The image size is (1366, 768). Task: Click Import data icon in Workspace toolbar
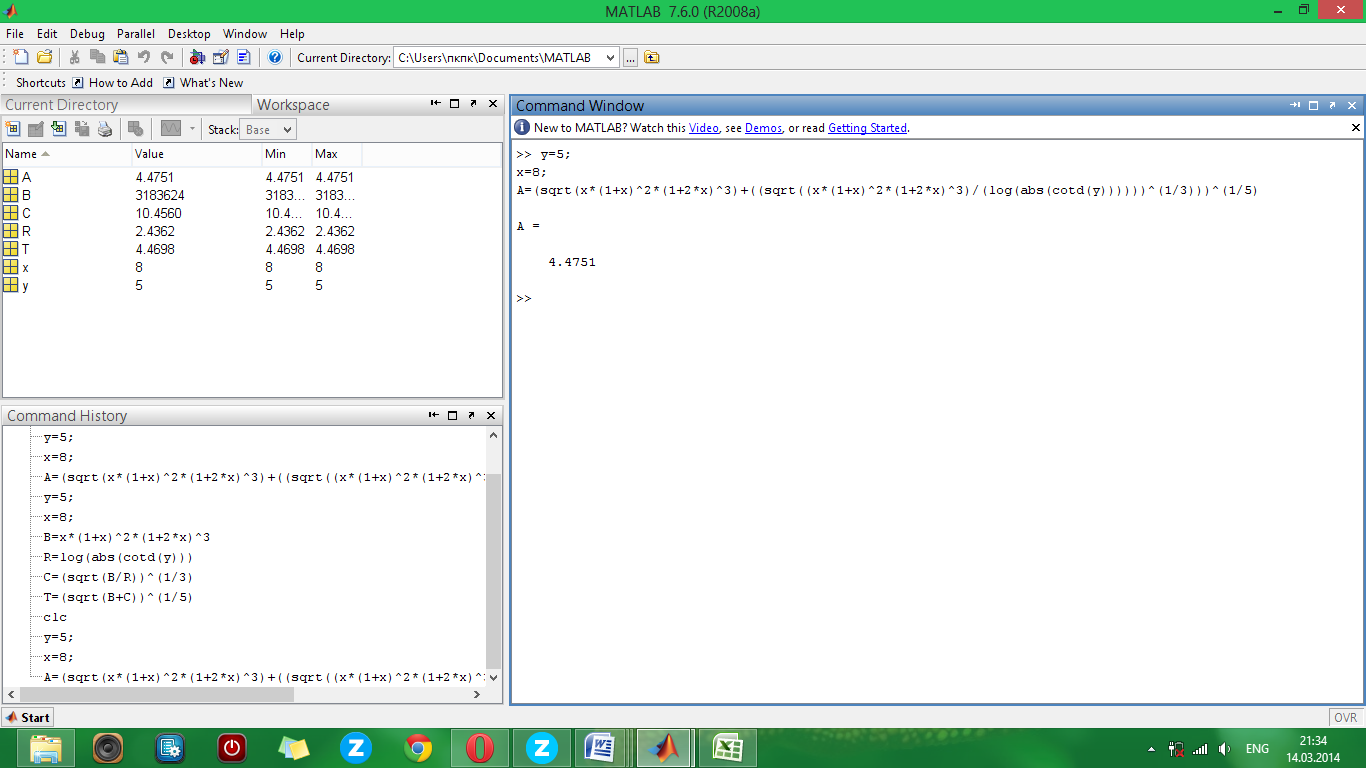(59, 129)
